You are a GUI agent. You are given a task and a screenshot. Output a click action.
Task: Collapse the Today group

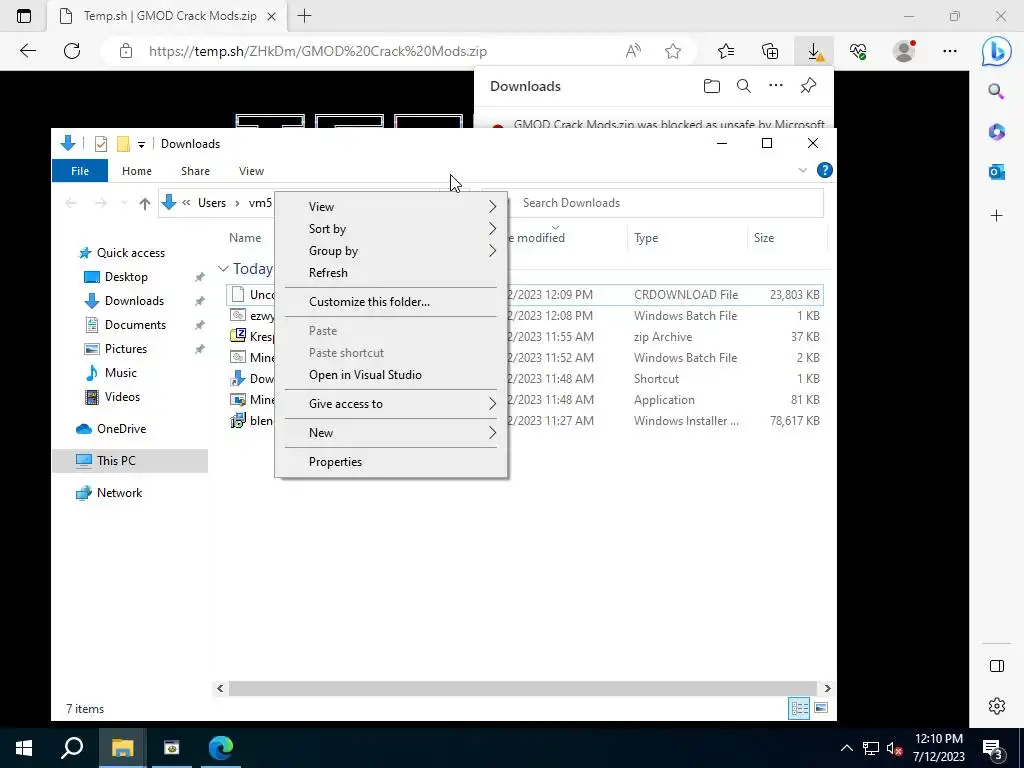click(223, 268)
